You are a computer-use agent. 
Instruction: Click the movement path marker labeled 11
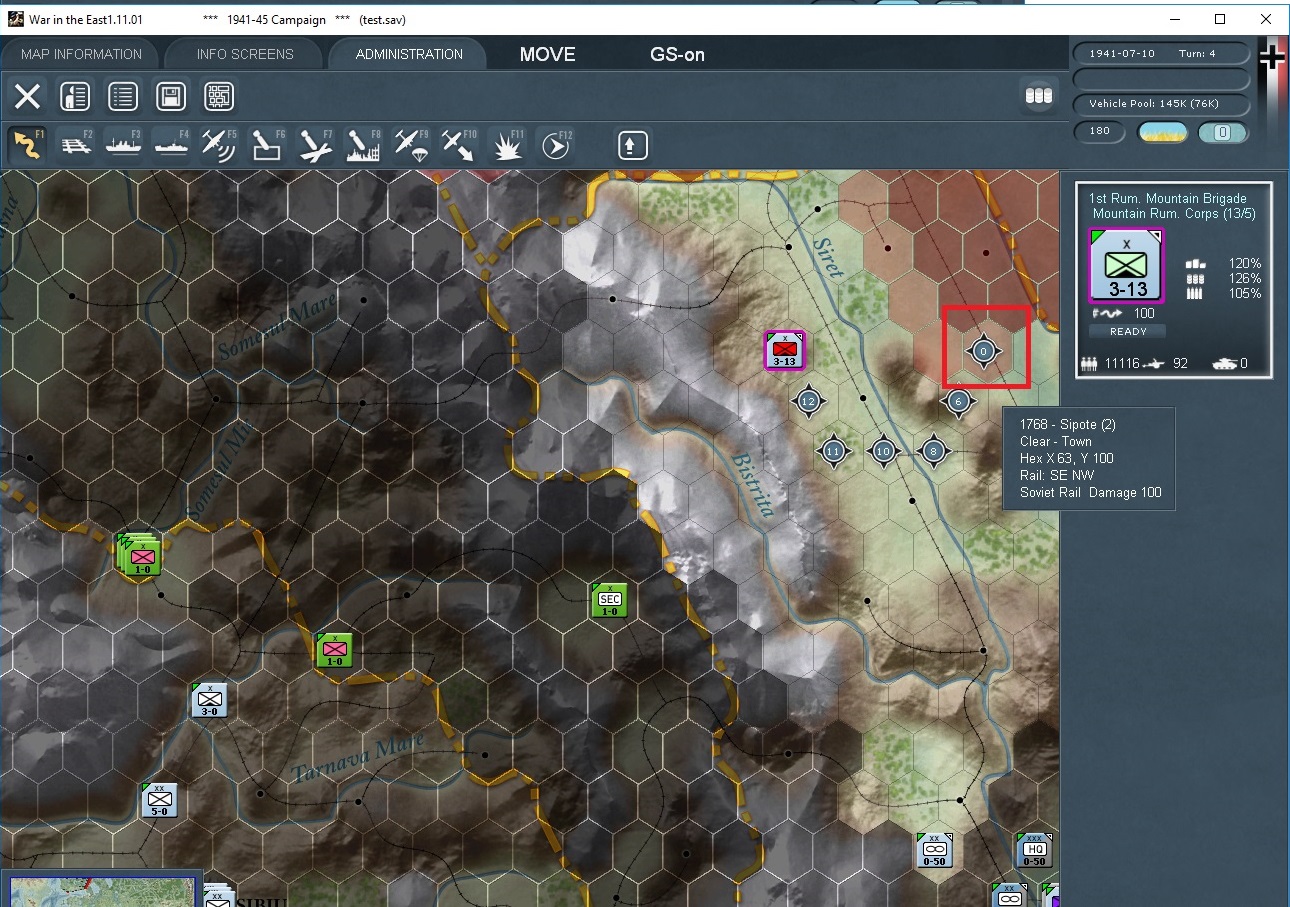coord(834,451)
